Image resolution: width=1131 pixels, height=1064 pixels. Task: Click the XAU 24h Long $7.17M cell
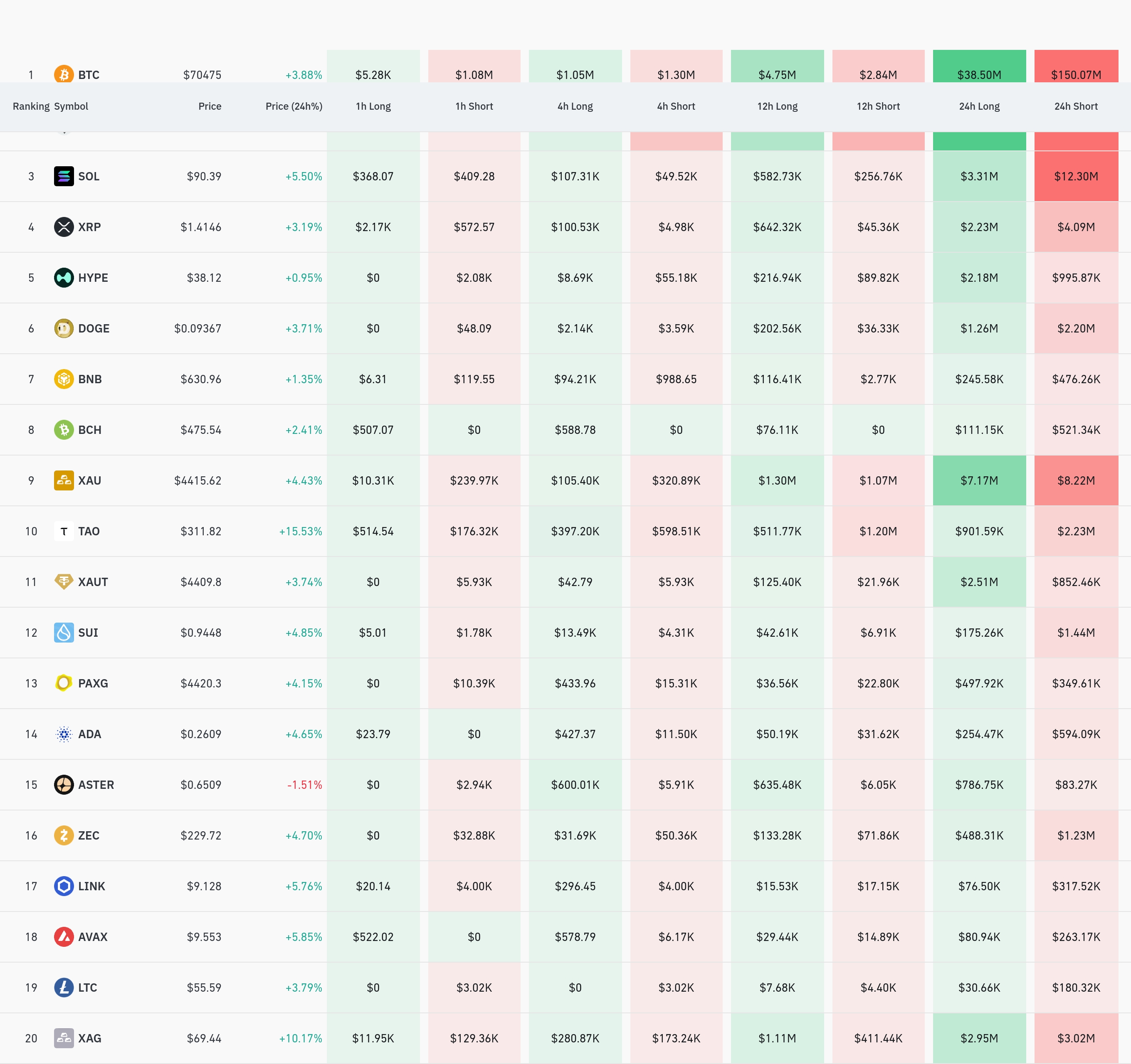point(978,480)
